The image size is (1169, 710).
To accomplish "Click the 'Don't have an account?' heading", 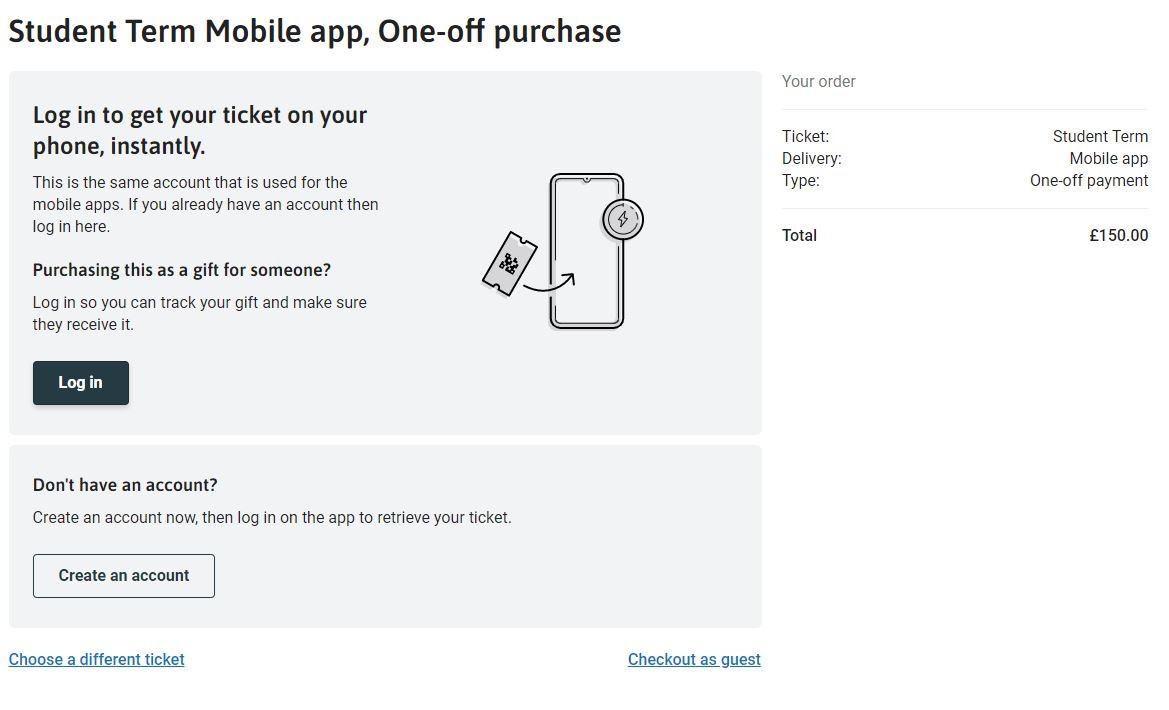I will (x=125, y=485).
